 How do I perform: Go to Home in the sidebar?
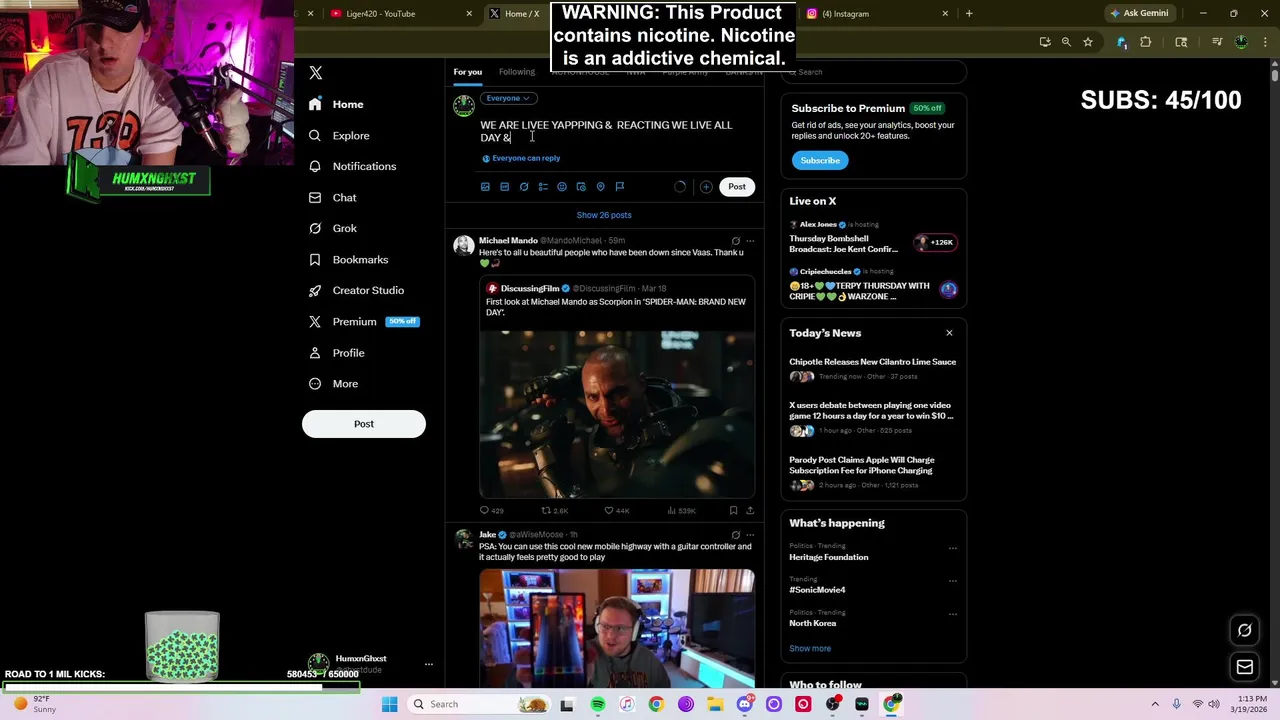click(x=336, y=104)
